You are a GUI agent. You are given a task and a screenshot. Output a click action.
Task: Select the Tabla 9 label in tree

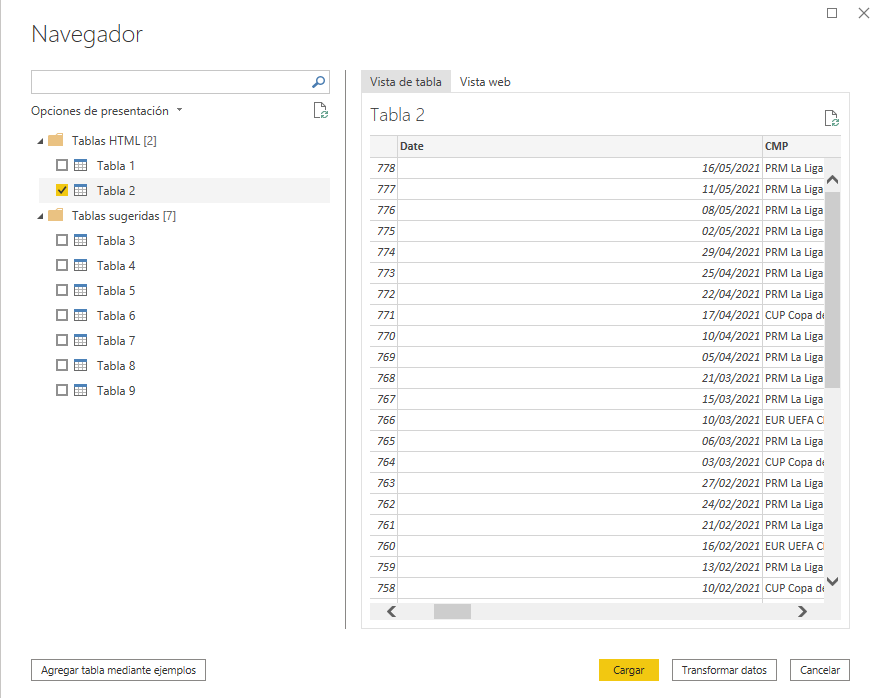(x=116, y=391)
